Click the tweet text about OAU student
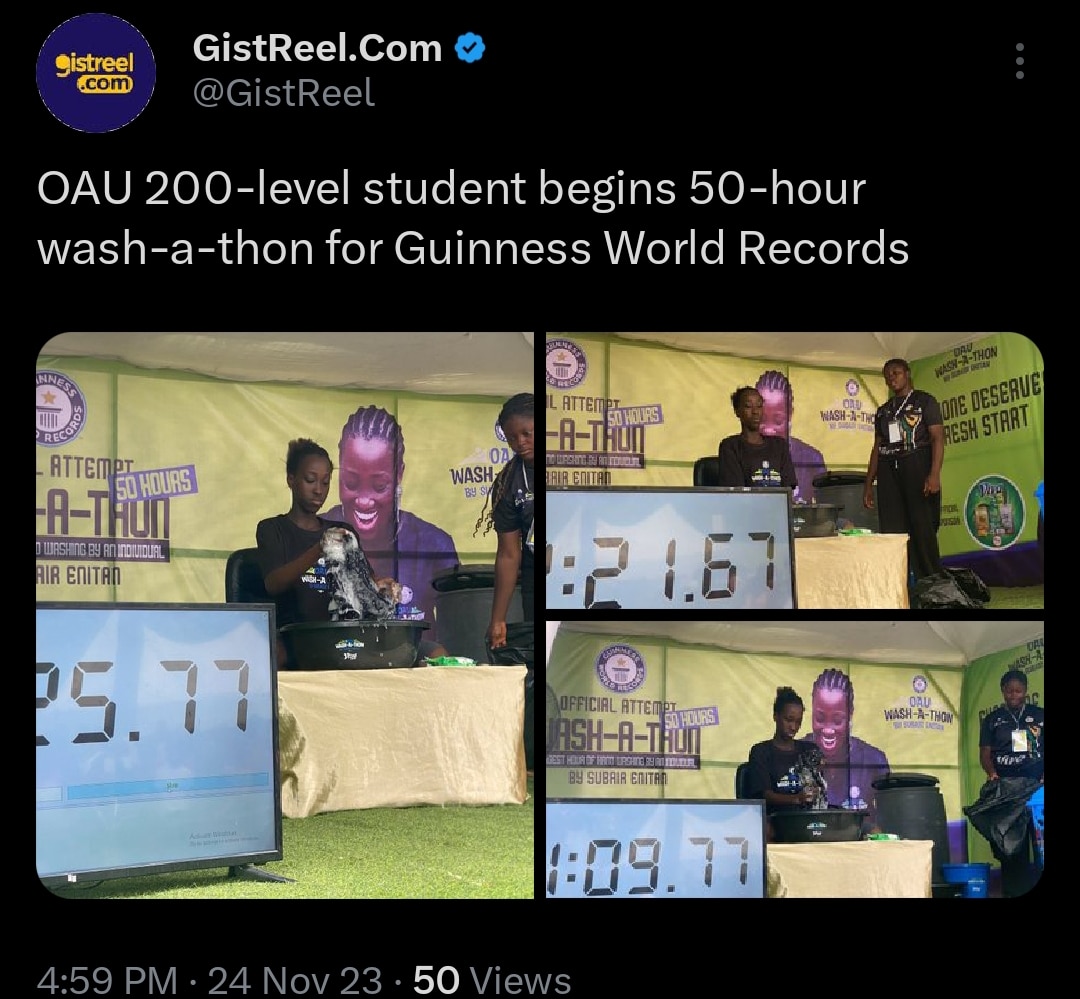The width and height of the screenshot is (1080, 999). click(472, 218)
